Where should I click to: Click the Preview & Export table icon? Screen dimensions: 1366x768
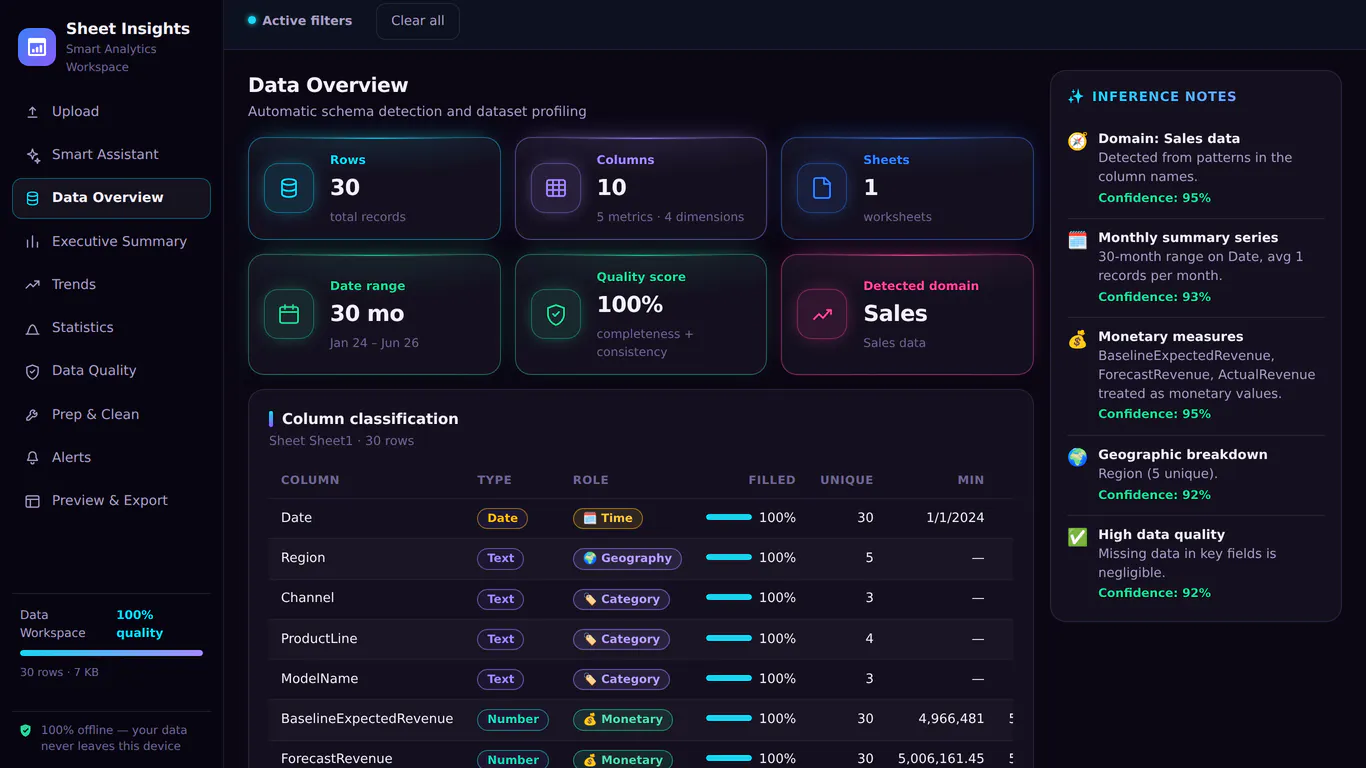pos(32,501)
